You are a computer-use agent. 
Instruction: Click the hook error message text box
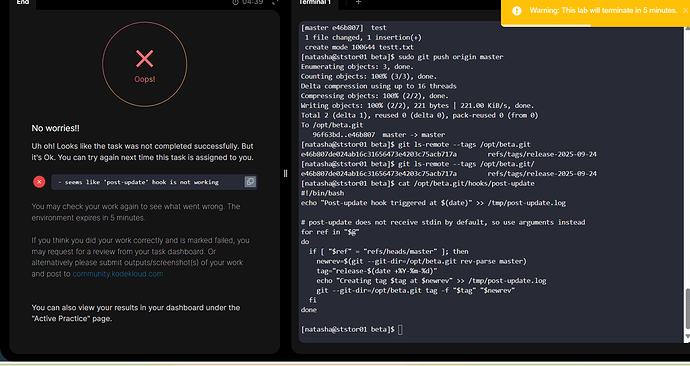point(154,182)
